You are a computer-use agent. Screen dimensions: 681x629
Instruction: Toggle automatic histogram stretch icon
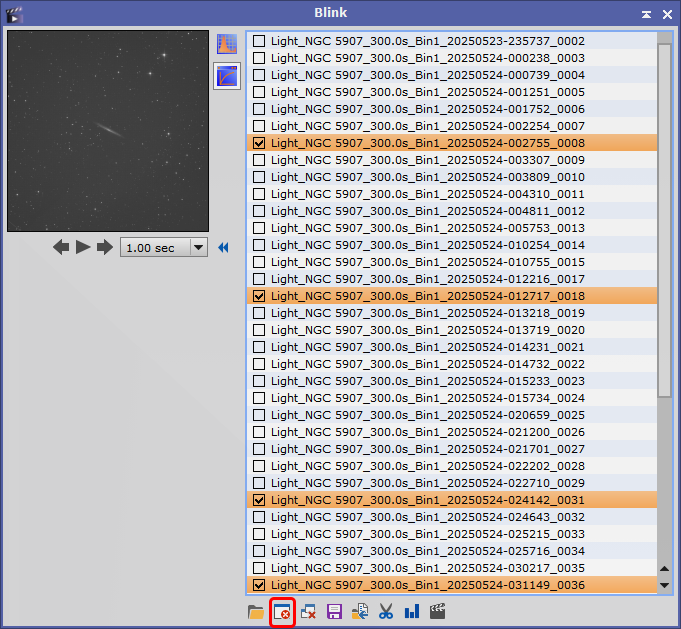click(x=227, y=43)
